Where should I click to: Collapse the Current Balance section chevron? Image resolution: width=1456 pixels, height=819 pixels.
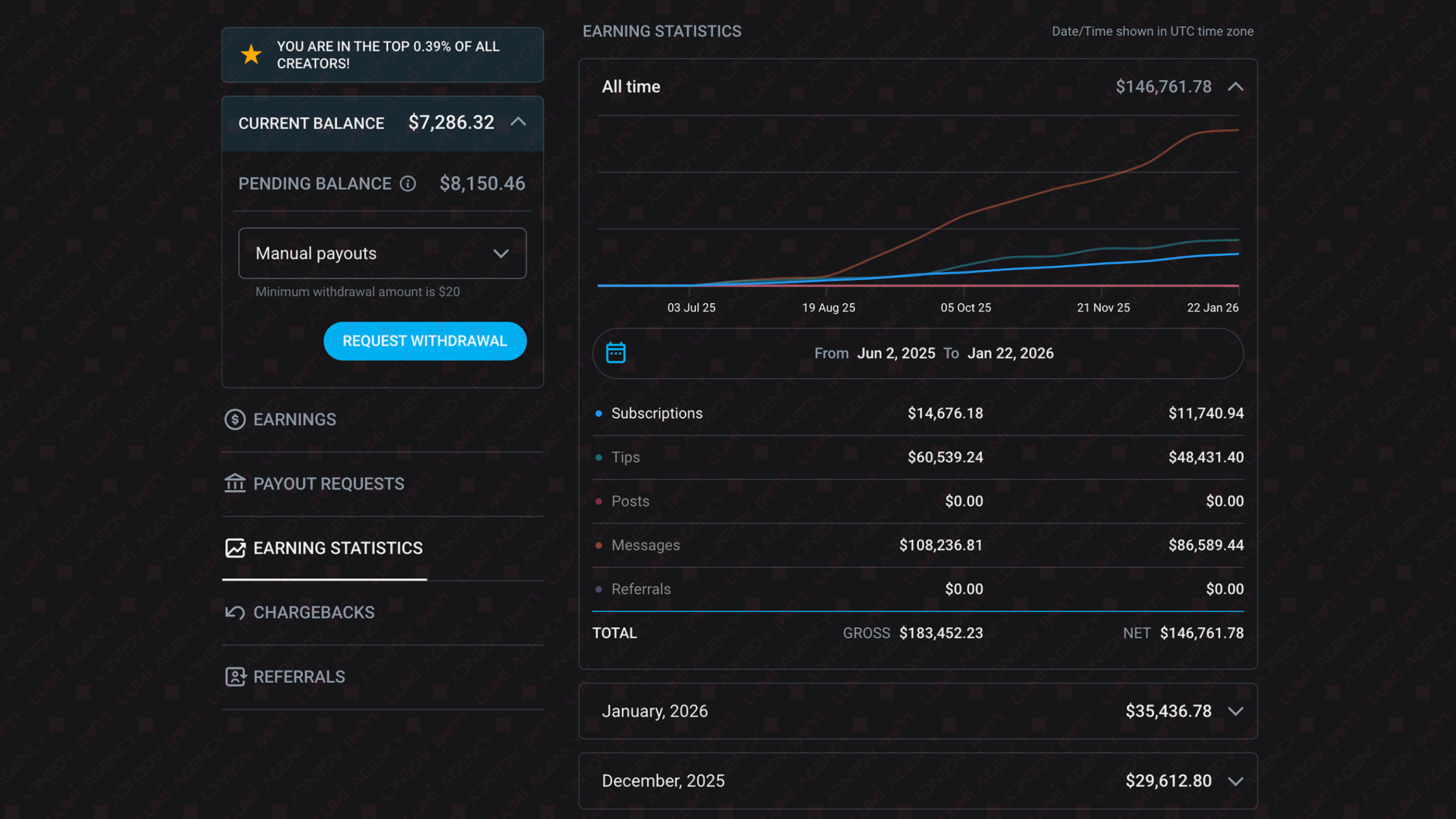coord(519,122)
